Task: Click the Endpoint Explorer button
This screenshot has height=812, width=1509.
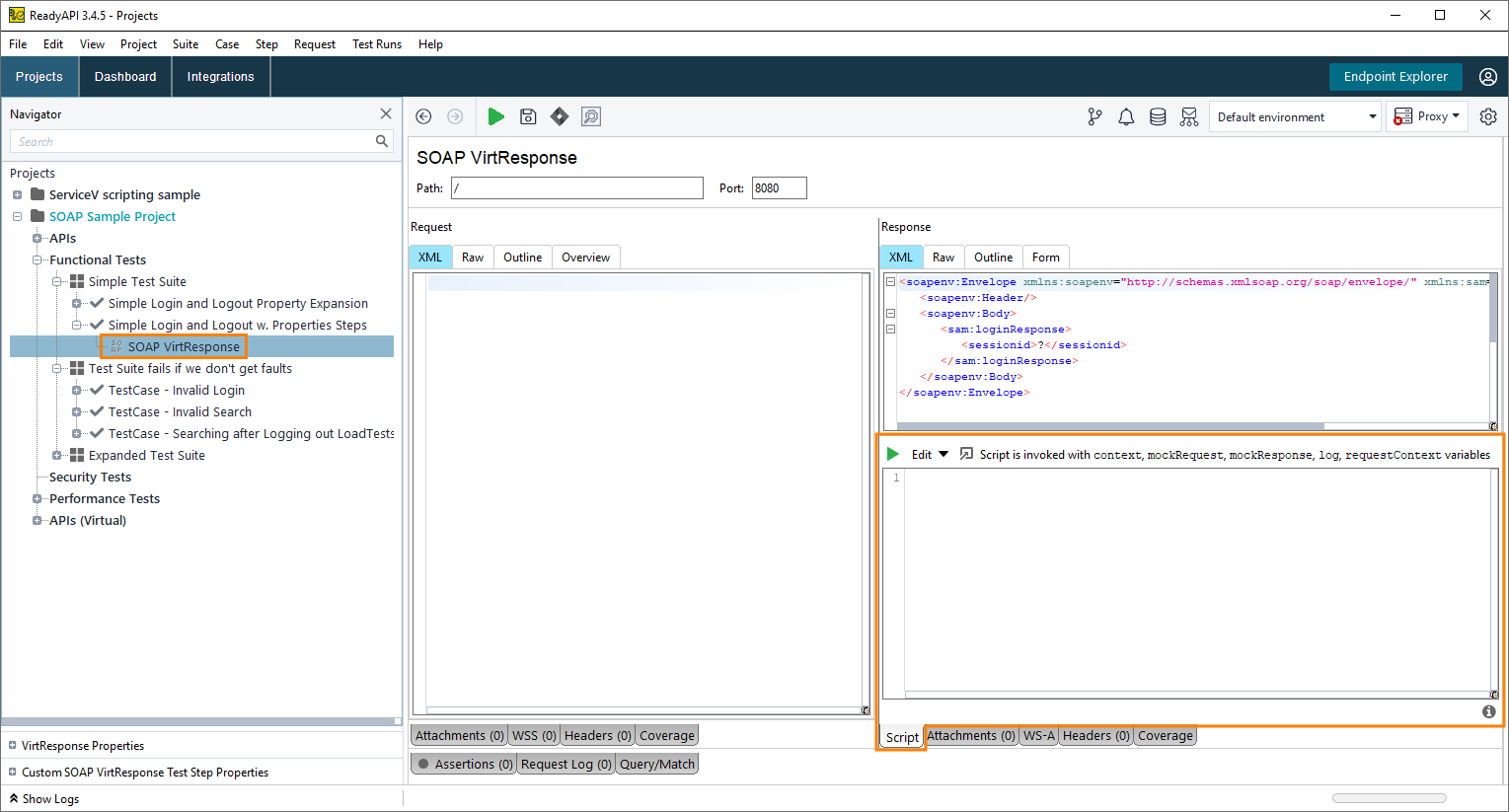Action: click(1396, 76)
